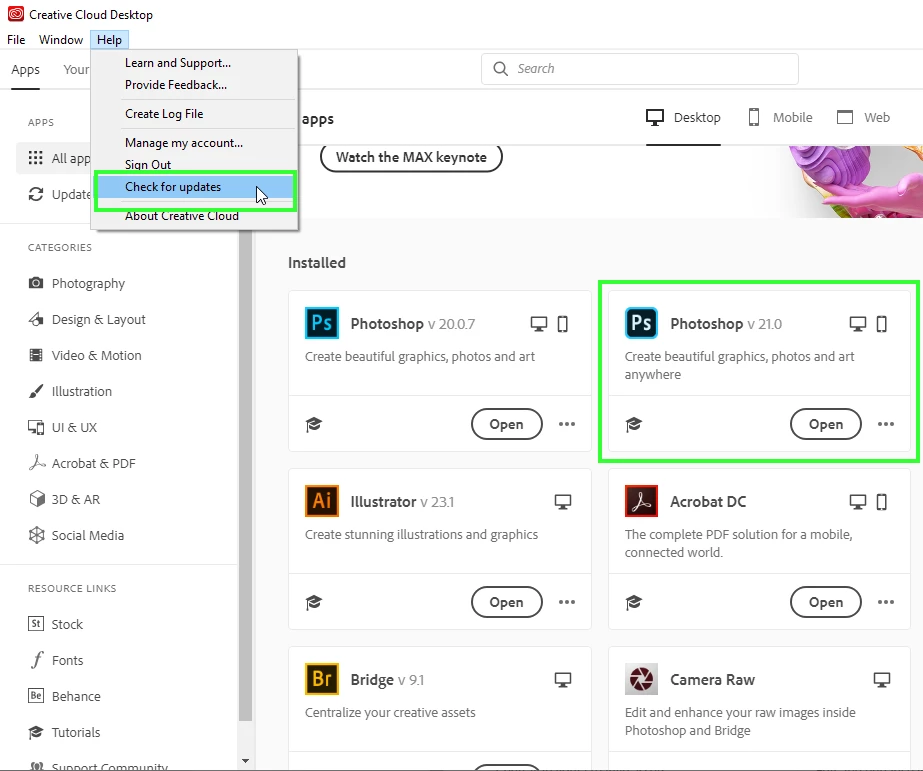
Task: Click the Help menu title
Action: pos(109,39)
